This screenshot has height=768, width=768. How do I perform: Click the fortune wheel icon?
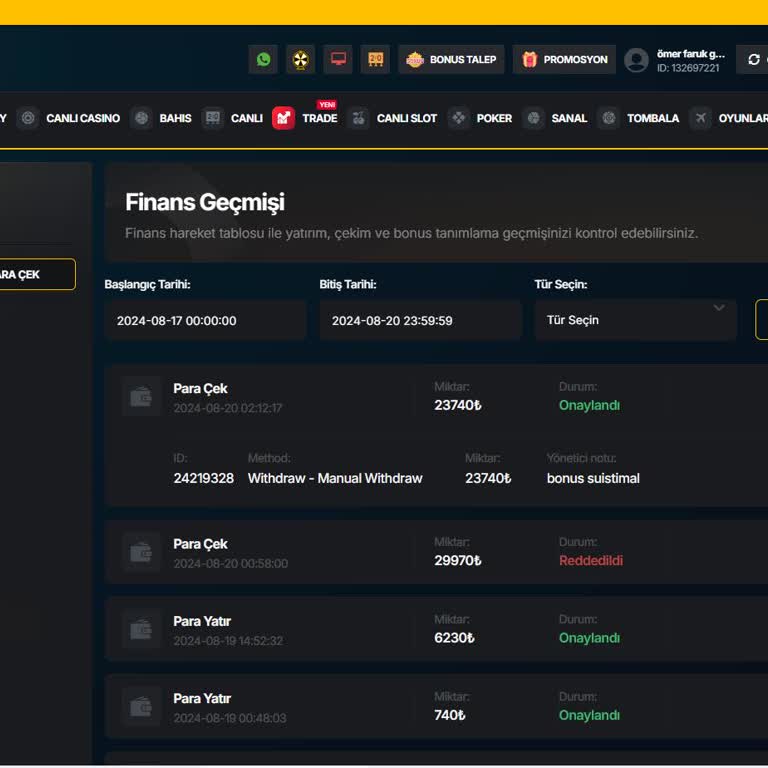coord(300,59)
